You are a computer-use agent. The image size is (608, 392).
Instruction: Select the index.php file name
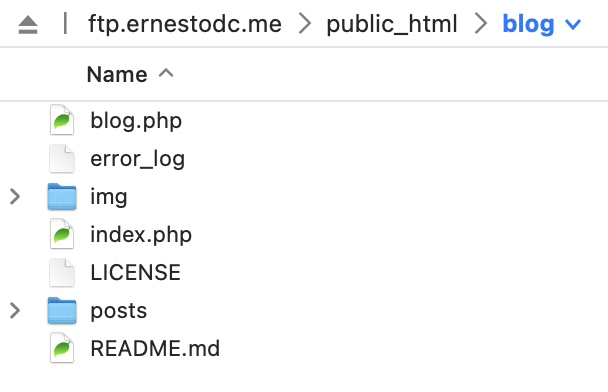[141, 235]
